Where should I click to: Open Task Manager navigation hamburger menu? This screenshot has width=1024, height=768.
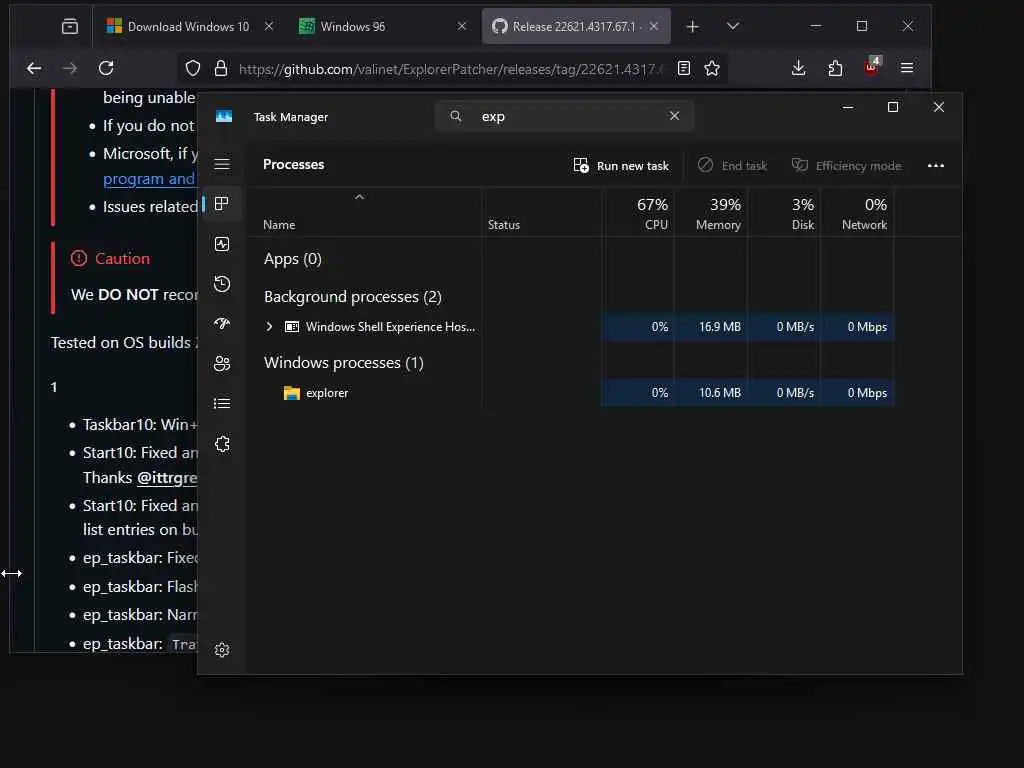[222, 165]
